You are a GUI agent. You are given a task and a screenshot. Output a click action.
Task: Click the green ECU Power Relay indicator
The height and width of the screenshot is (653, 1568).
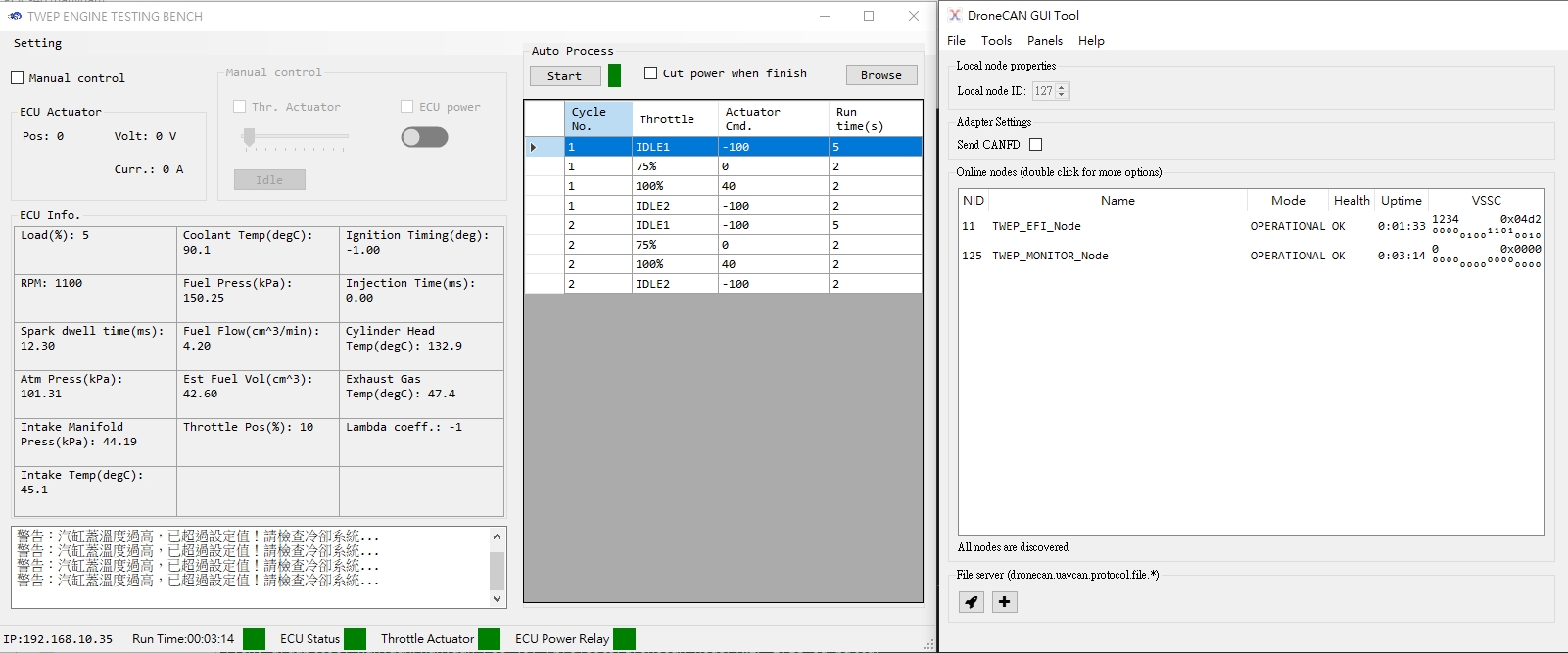[624, 638]
